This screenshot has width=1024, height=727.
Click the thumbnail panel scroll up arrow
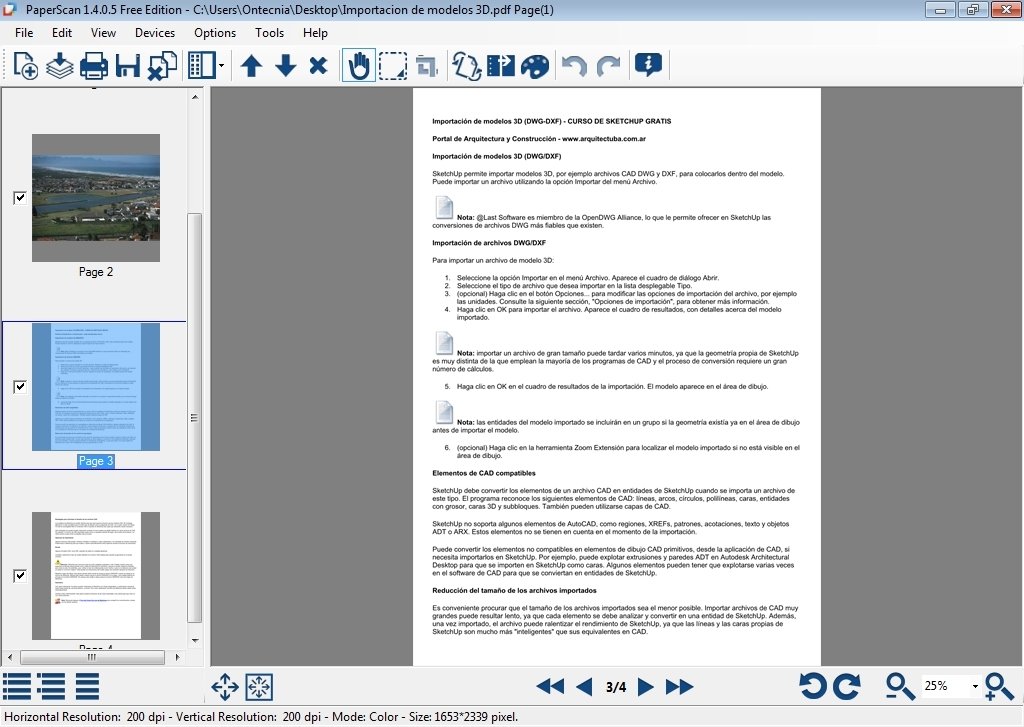click(x=195, y=97)
